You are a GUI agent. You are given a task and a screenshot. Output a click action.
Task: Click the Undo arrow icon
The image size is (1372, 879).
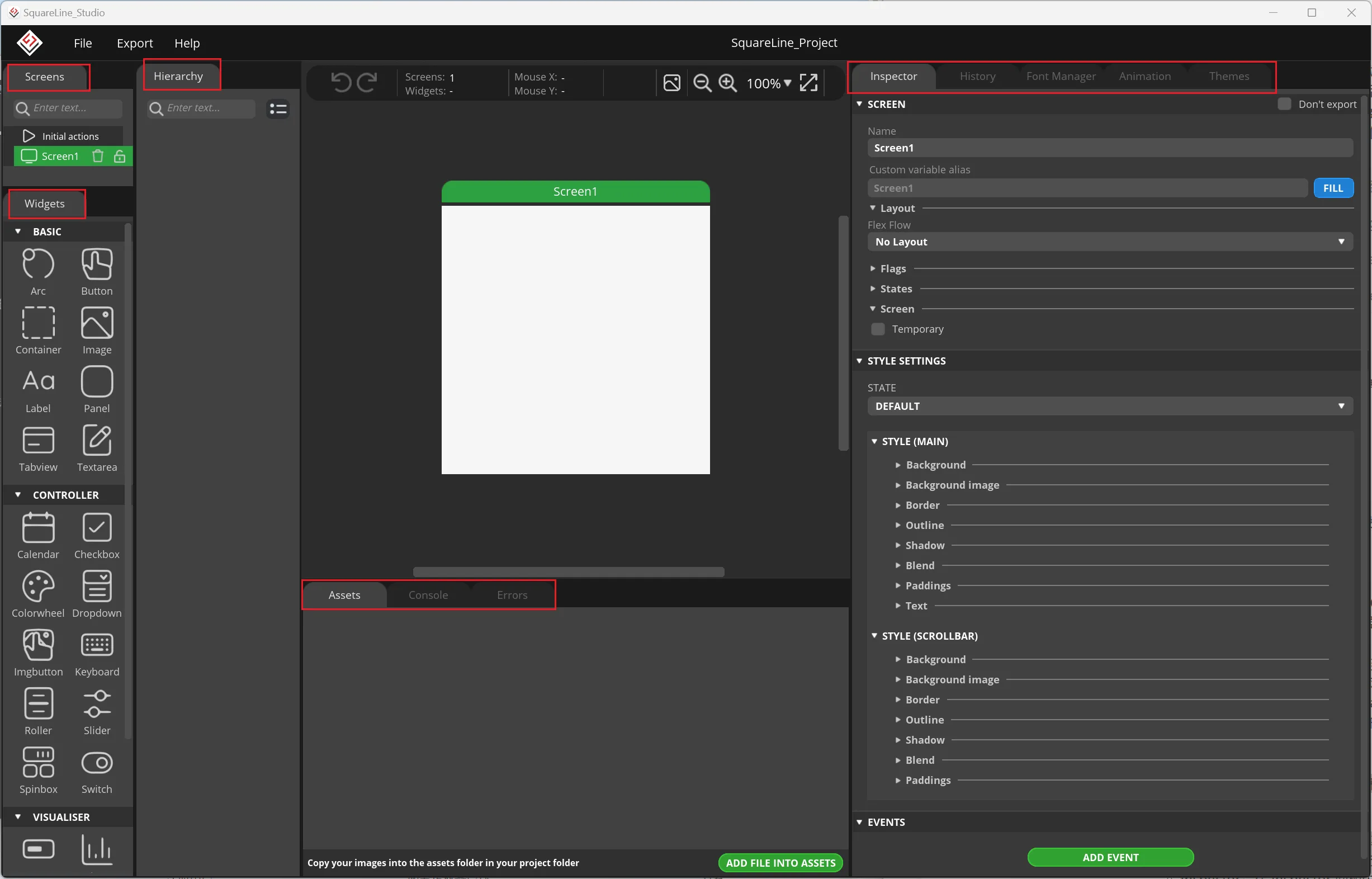coord(340,83)
